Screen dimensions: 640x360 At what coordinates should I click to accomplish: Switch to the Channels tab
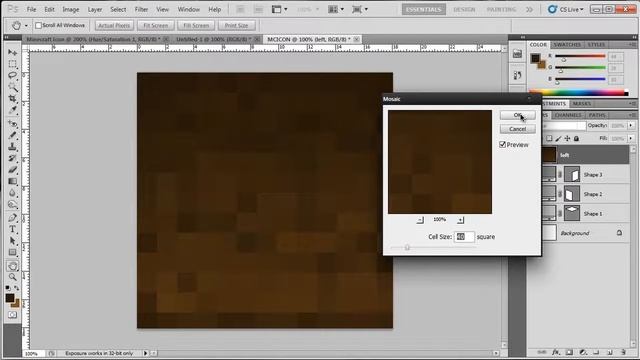click(x=568, y=115)
